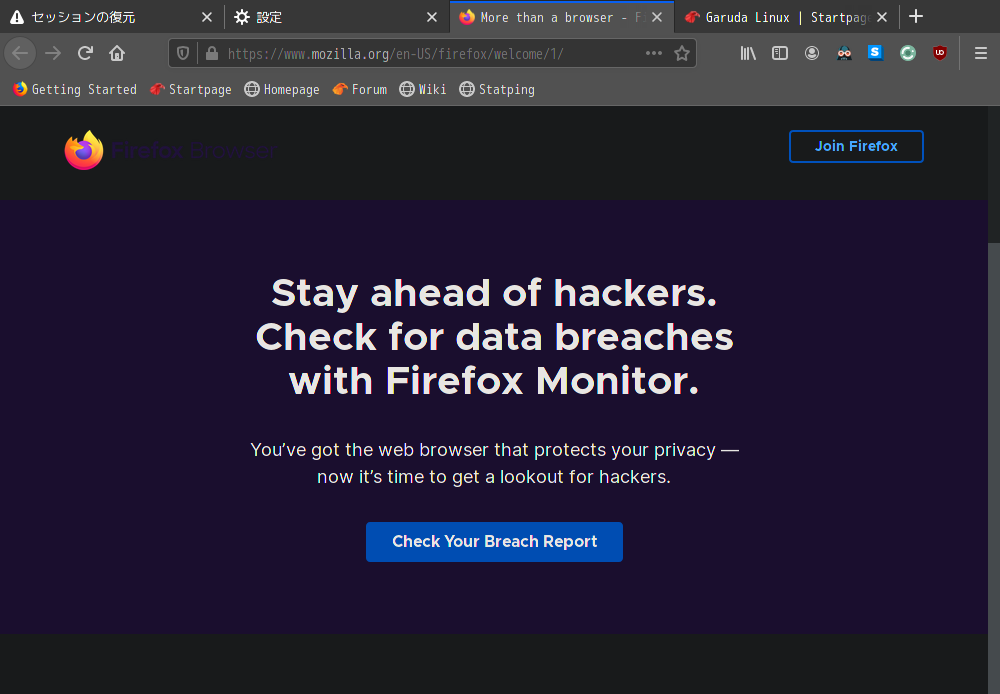
Task: Open the uBlock Origin extension icon
Action: 939,53
